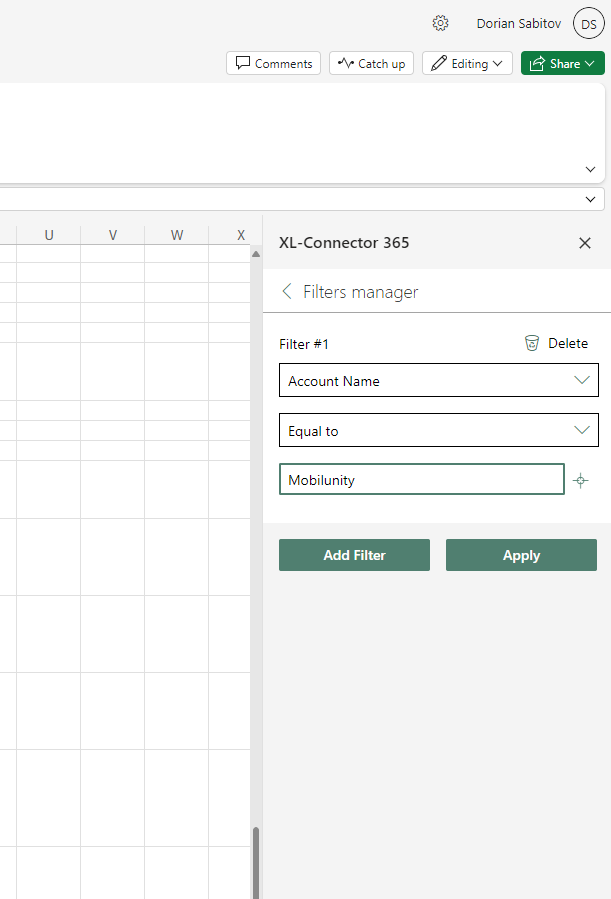Open the Comments pane
The width and height of the screenshot is (611, 899).
point(273,63)
